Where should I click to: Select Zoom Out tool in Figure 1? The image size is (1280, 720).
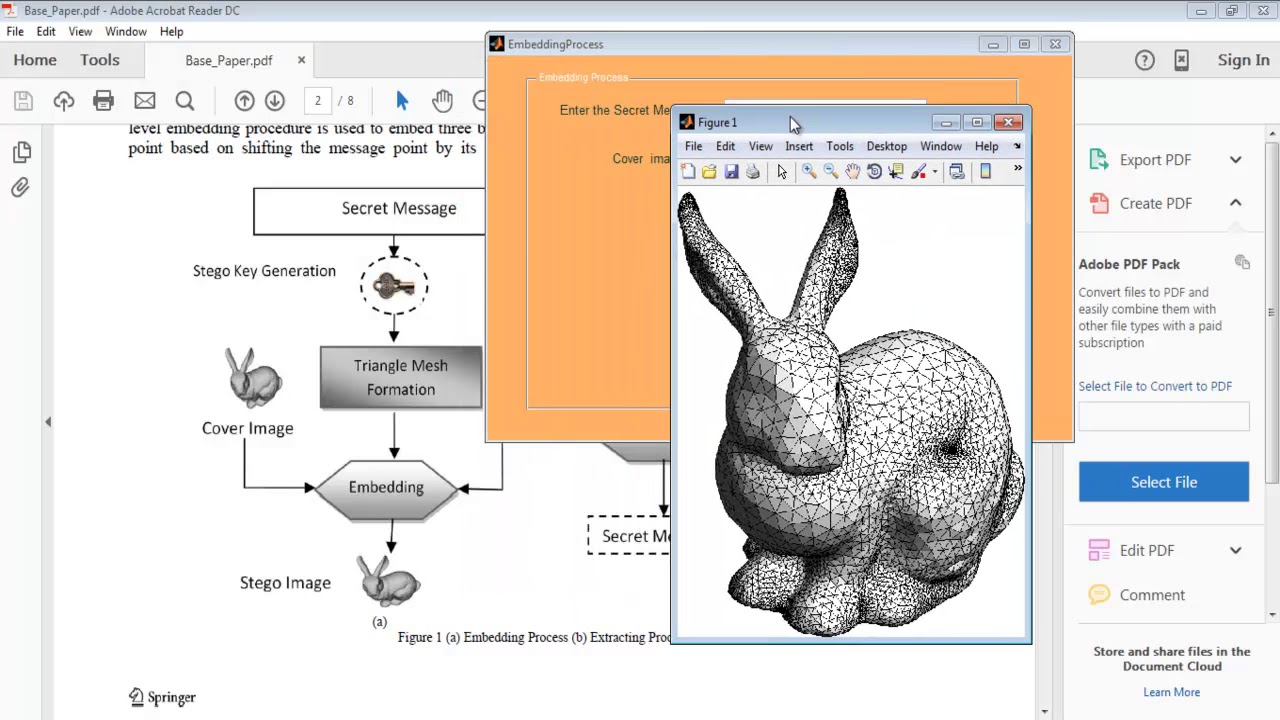(831, 172)
